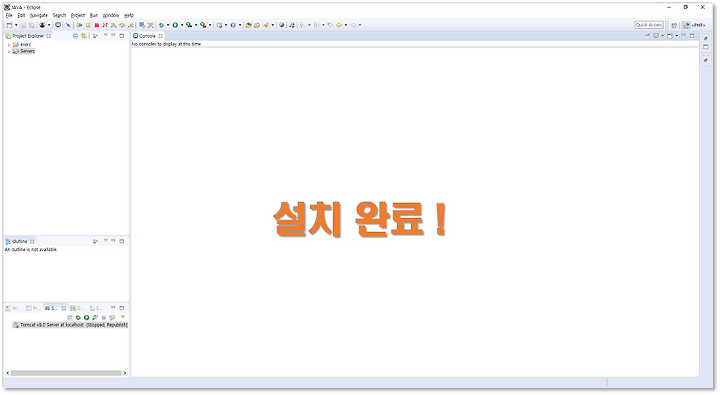720x395 pixels.
Task: Click the Publish to server icon
Action: tap(112, 318)
